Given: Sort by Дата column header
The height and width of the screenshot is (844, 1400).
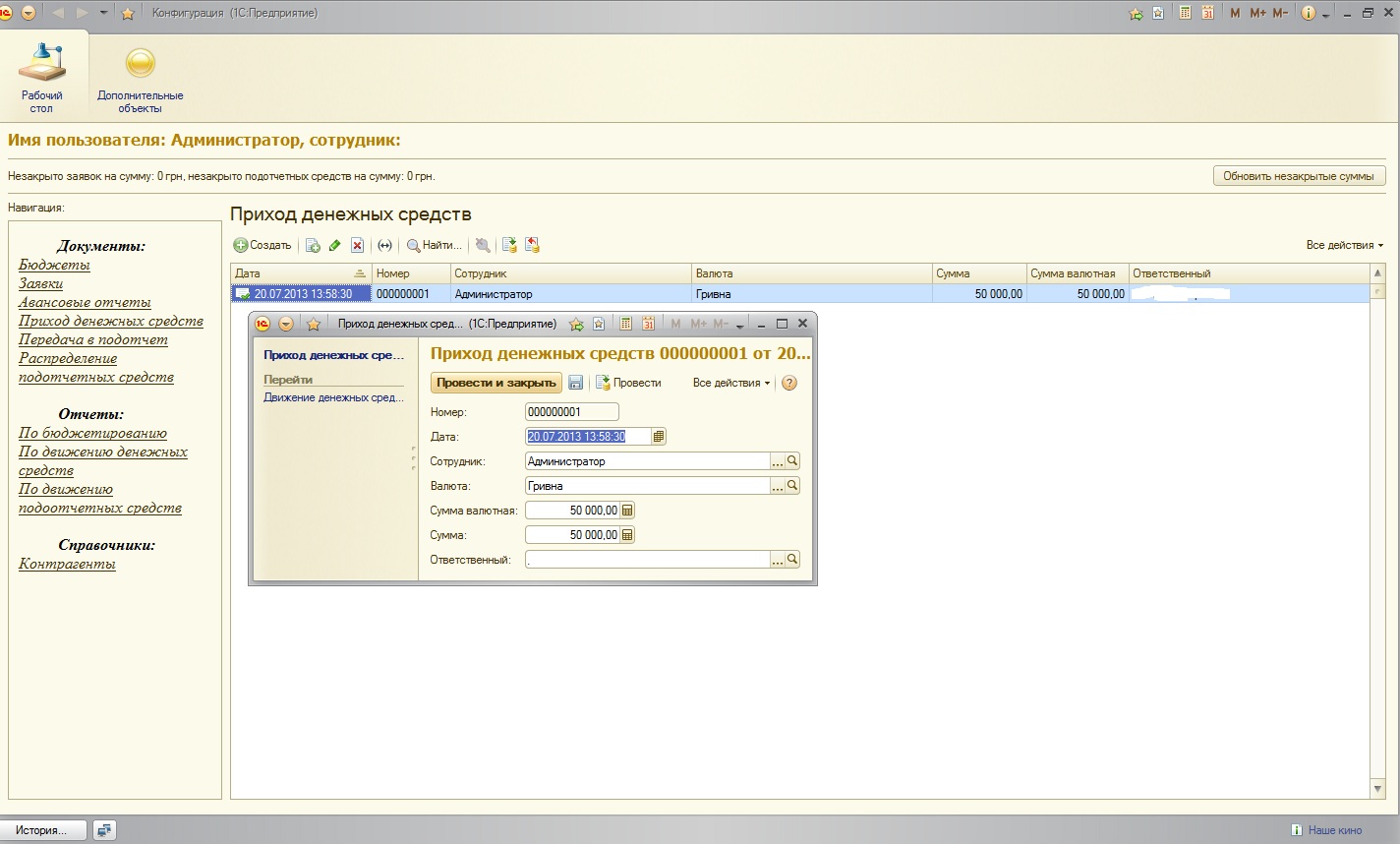Looking at the screenshot, I should tap(301, 273).
